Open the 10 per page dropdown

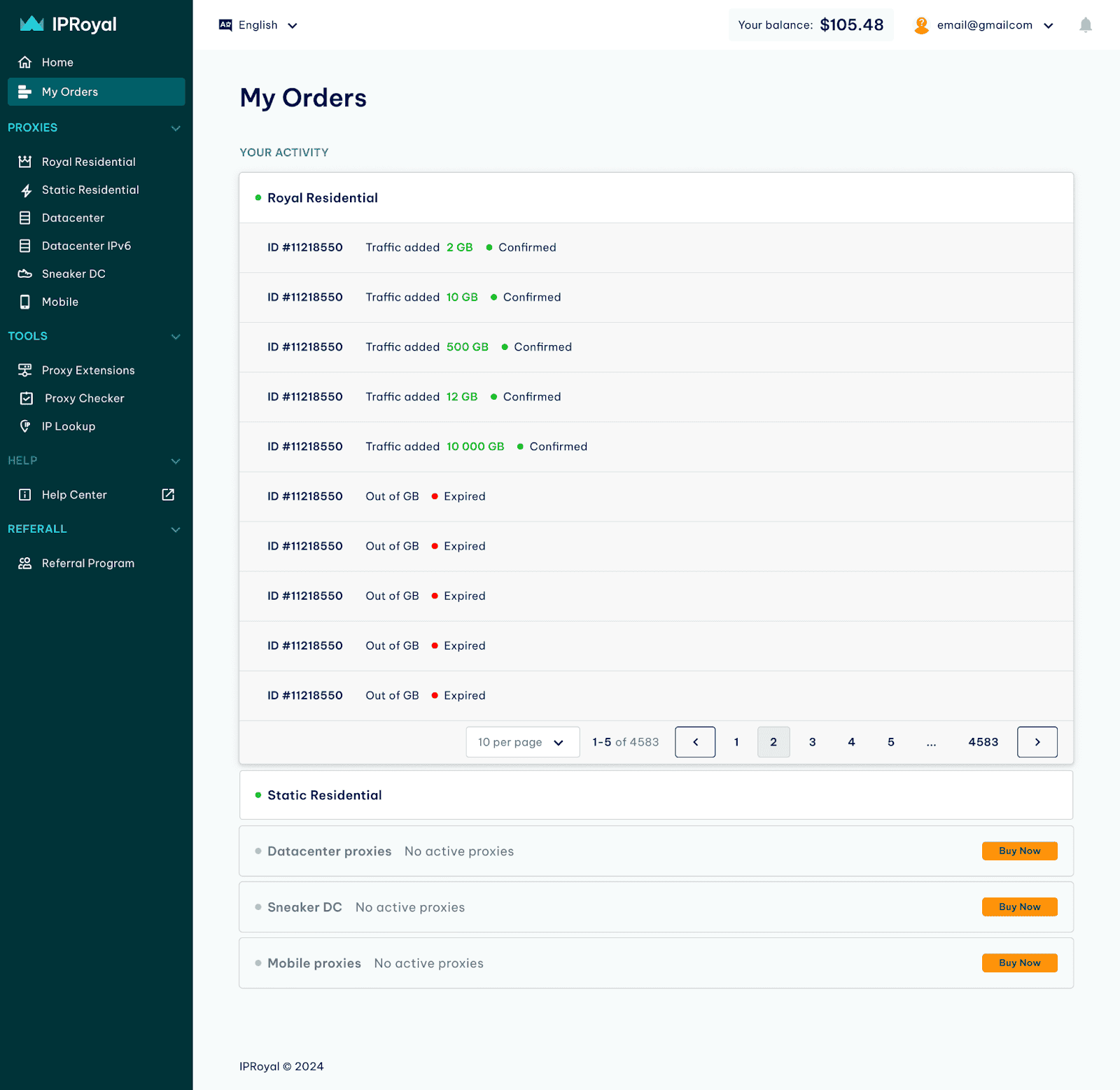tap(523, 742)
